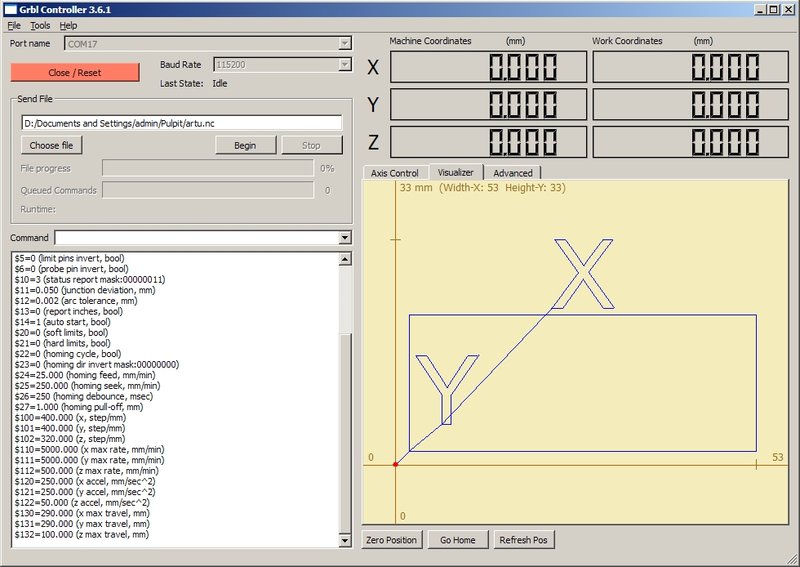Viewport: 800px width, 567px height.
Task: Click the '$24=25.000 (homing feed, mm/min)' line
Action: tap(85, 375)
